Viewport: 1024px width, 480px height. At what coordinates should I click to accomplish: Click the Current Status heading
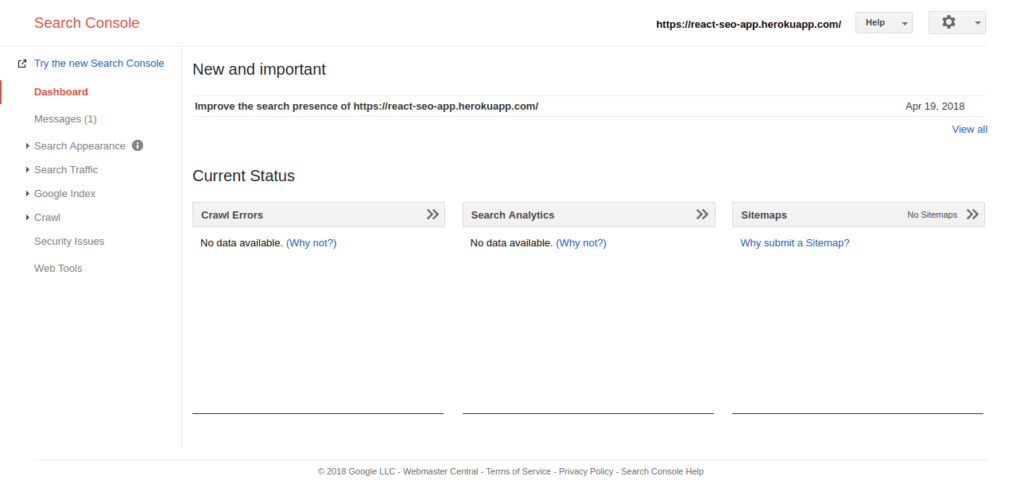point(244,176)
